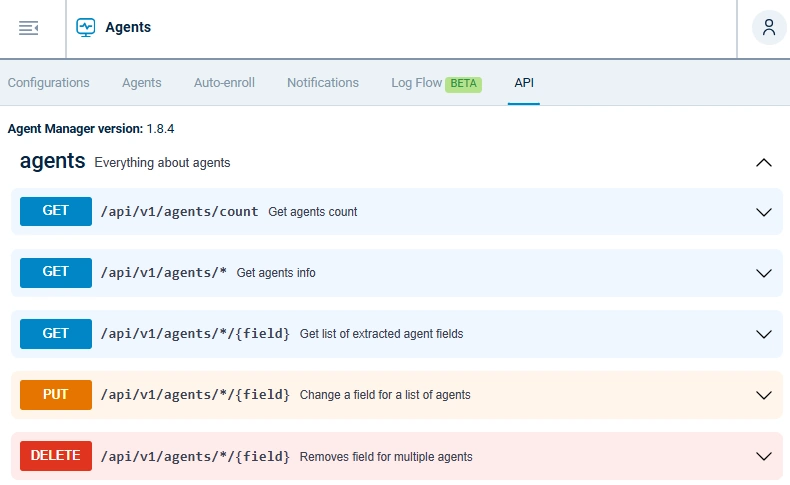Click GET button for agents count
The image size is (790, 485).
tap(56, 211)
